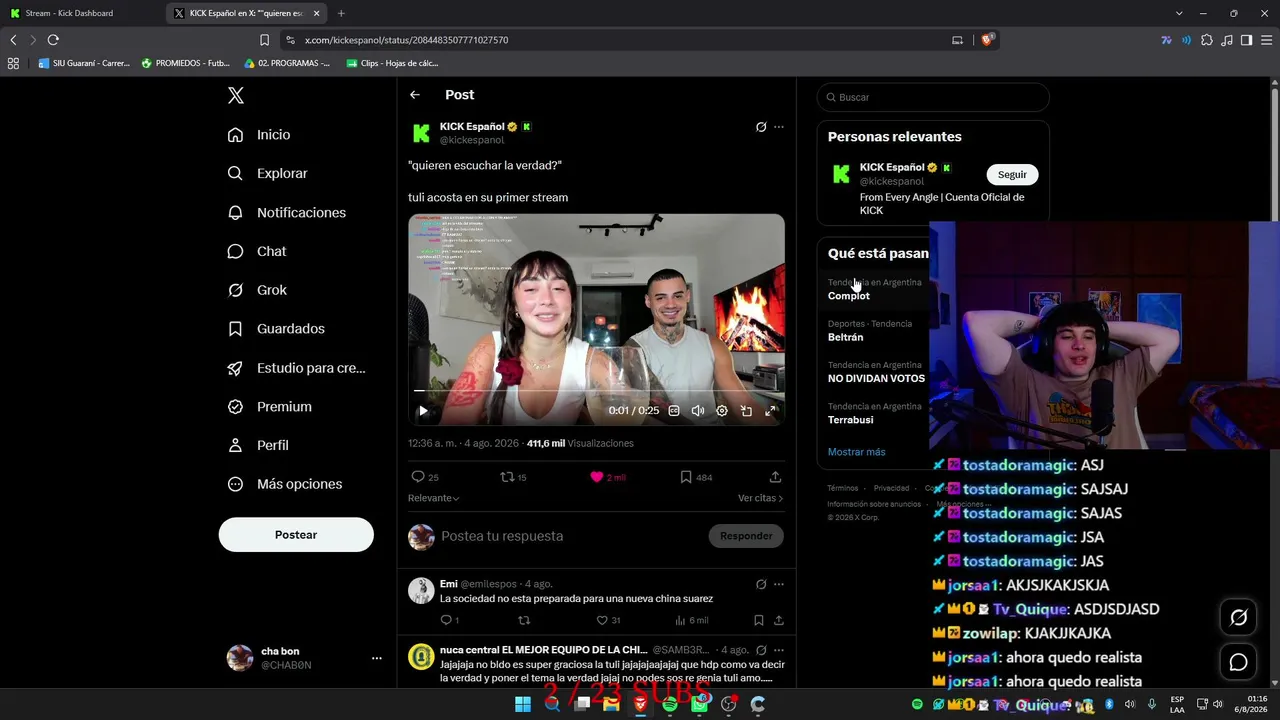Open Notificaciones in the sidebar
The height and width of the screenshot is (720, 1280).
(286, 212)
